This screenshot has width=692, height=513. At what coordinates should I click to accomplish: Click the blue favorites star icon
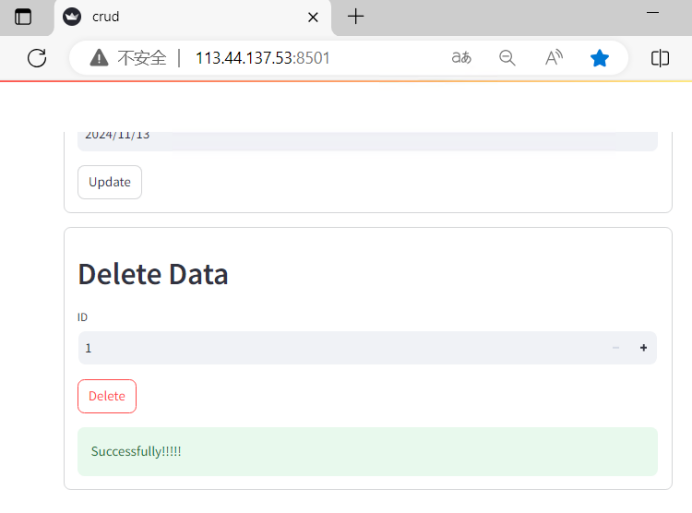(x=599, y=58)
